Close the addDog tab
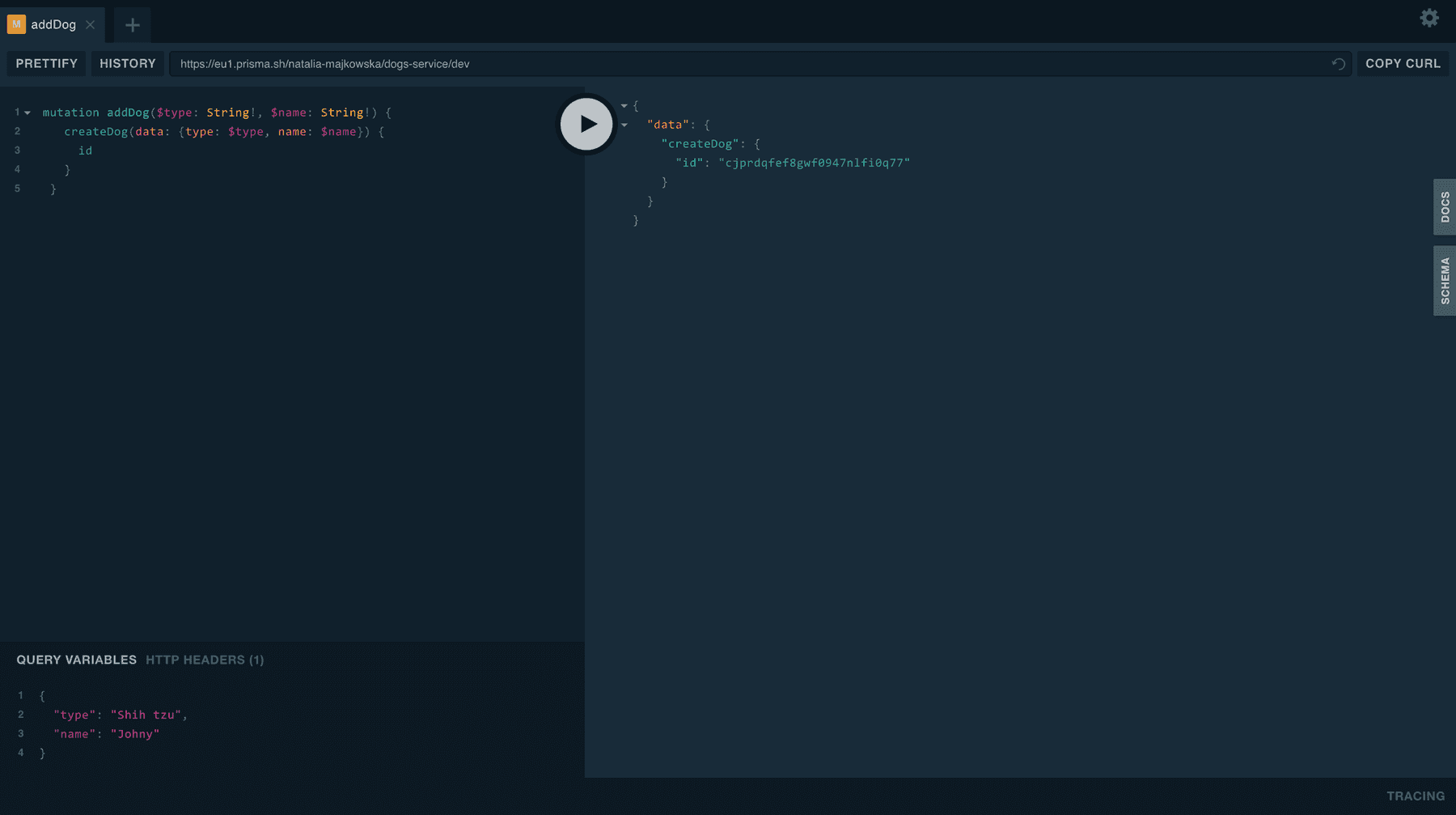The height and width of the screenshot is (815, 1456). 91,25
